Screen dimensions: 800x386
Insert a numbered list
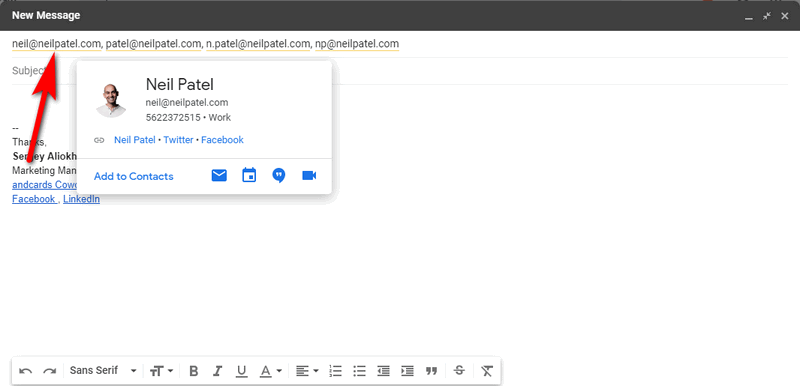coord(335,371)
